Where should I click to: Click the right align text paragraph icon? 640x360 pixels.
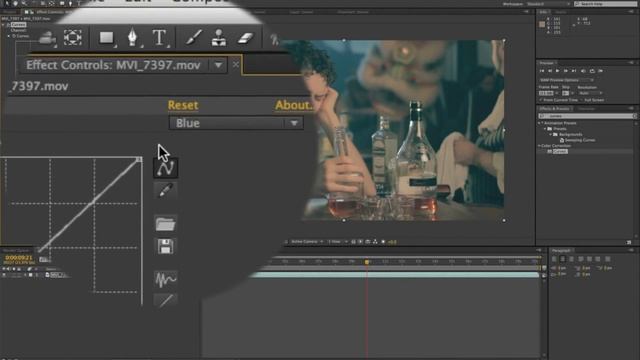571,259
